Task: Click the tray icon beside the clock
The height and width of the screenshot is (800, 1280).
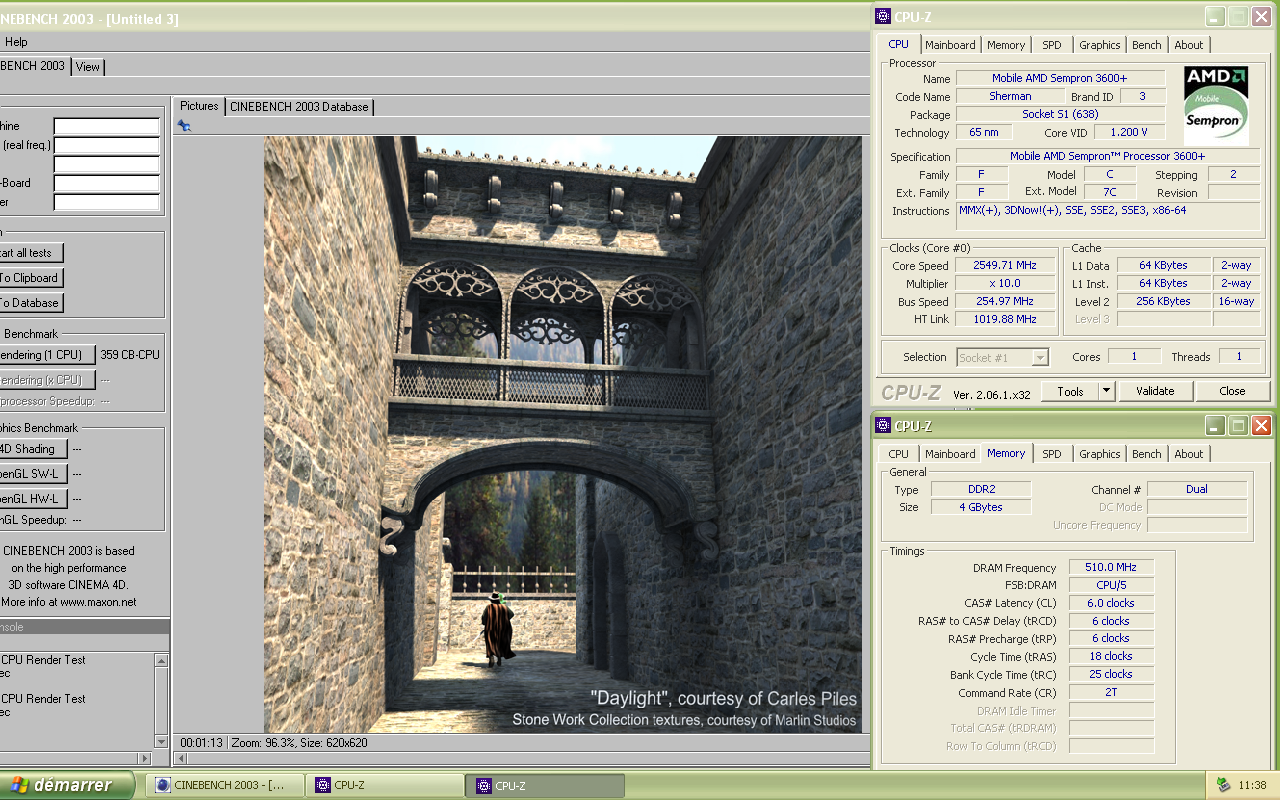Action: [x=1224, y=785]
